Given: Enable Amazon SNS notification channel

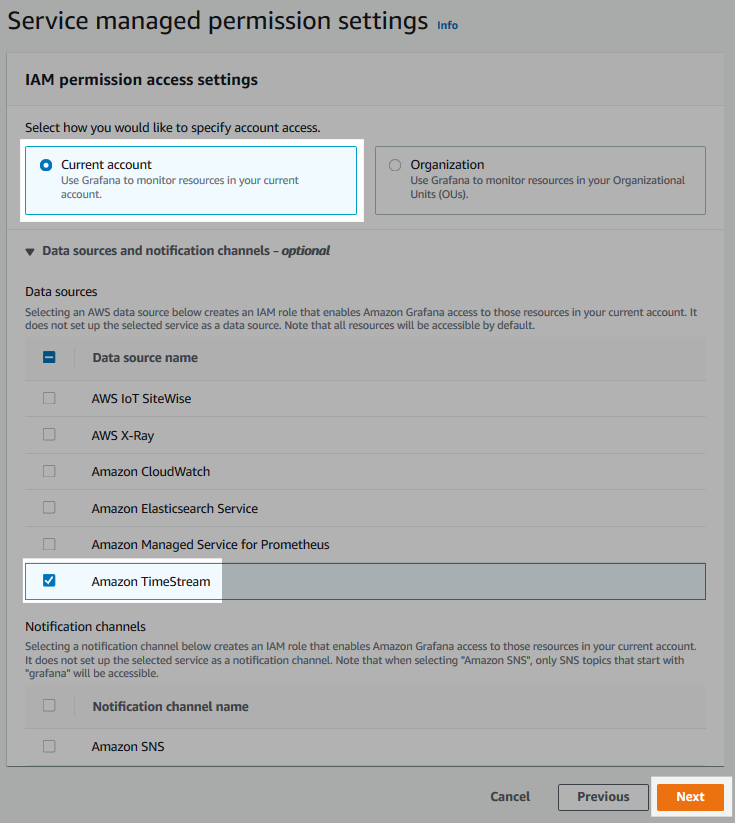Looking at the screenshot, I should click(x=49, y=746).
